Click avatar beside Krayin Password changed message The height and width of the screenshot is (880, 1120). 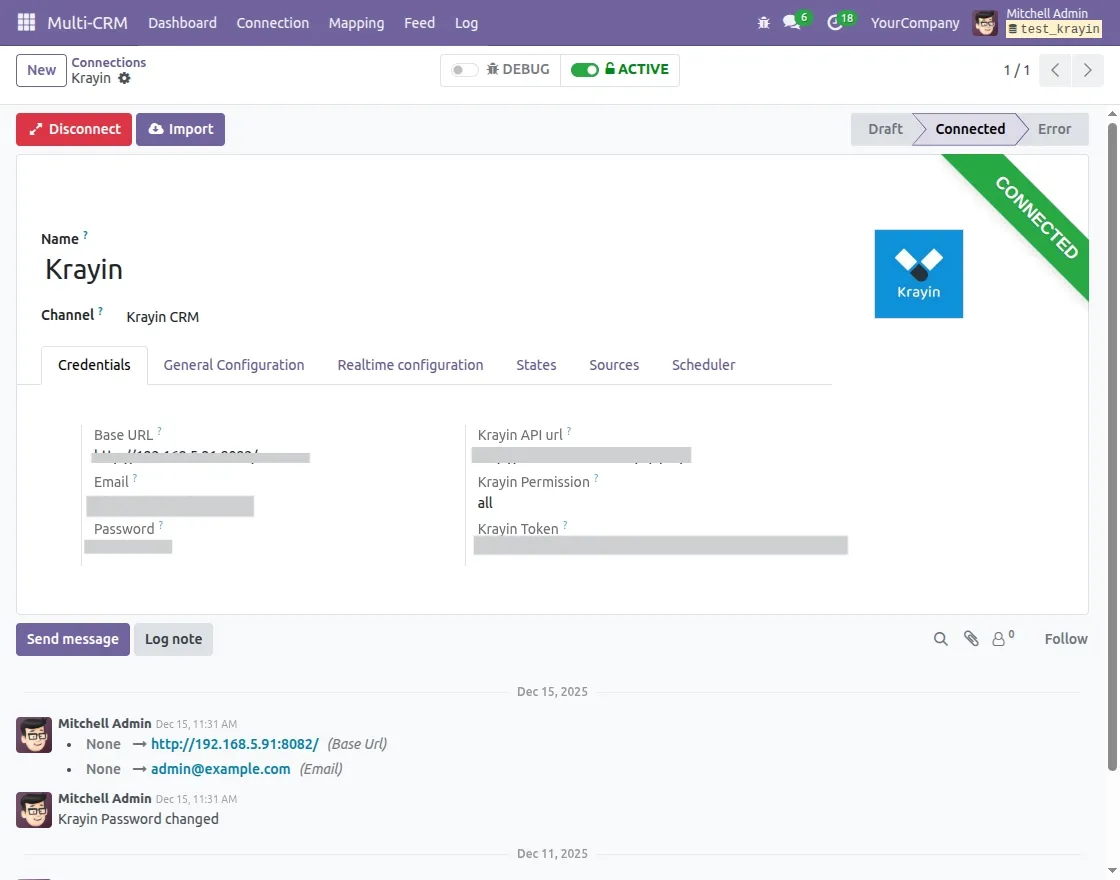pos(34,810)
